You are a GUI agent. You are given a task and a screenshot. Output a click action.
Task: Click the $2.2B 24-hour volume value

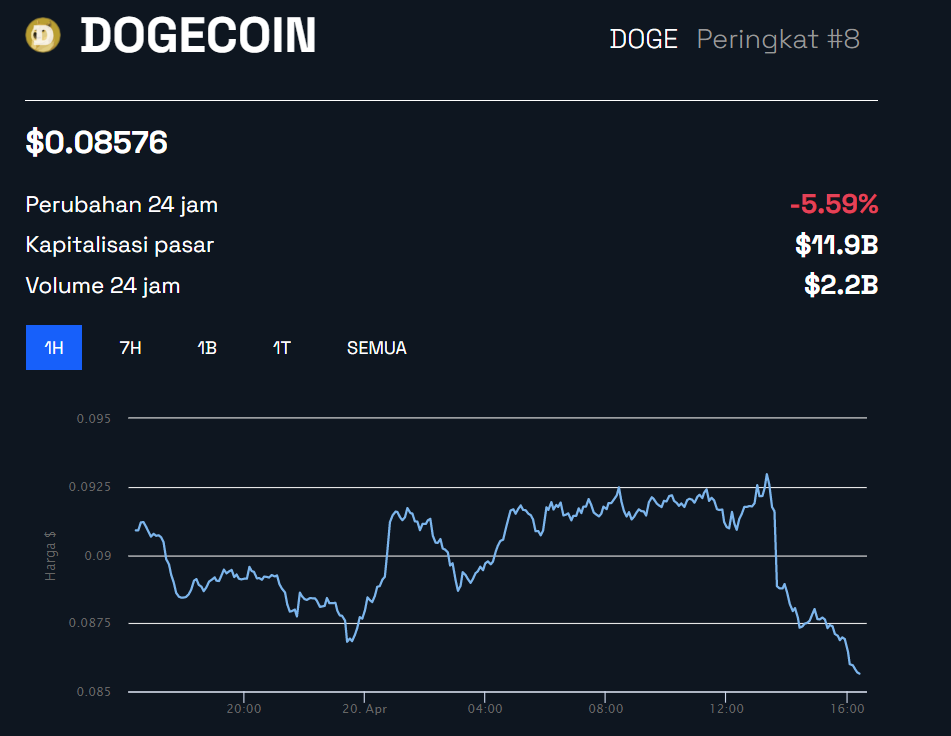tap(841, 285)
